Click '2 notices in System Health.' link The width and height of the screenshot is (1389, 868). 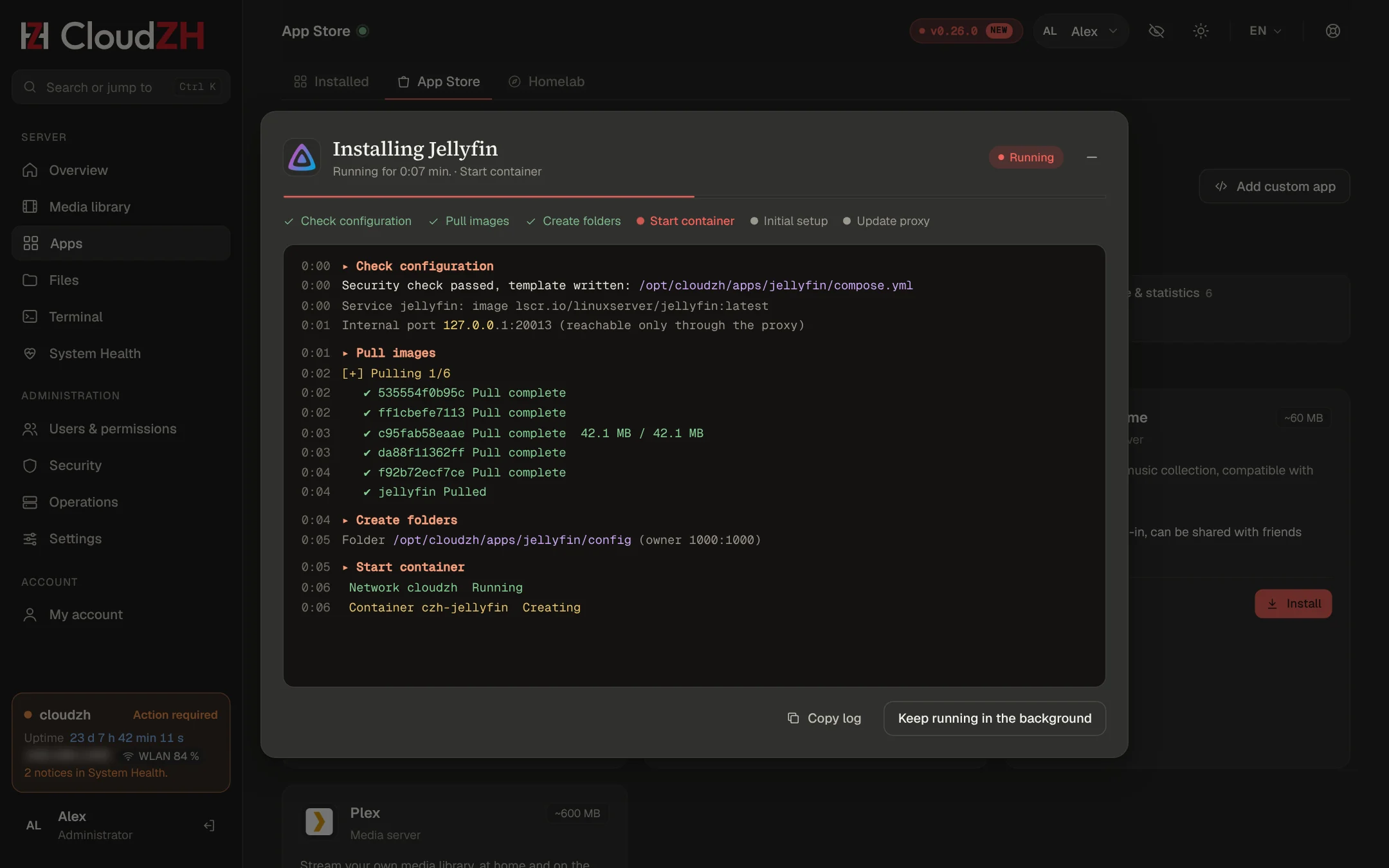point(96,773)
